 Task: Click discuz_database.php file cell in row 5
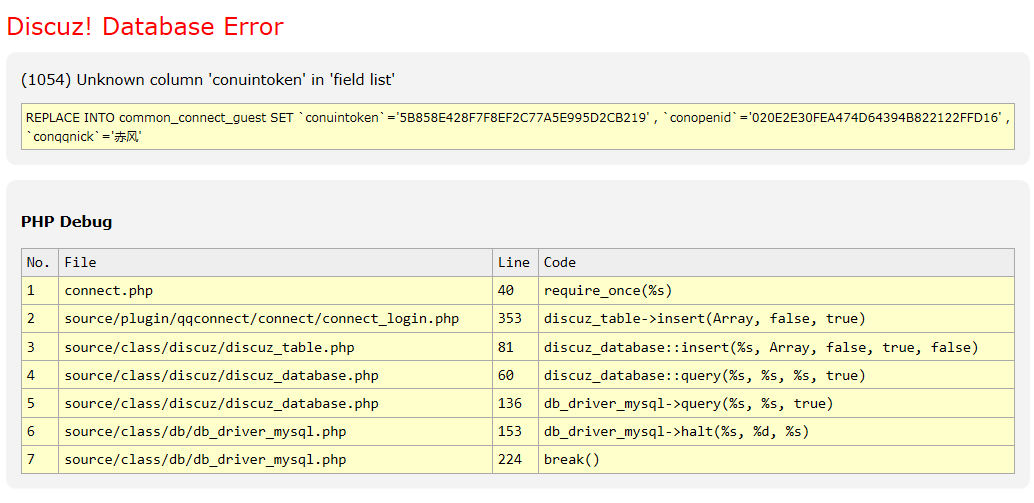coord(221,404)
